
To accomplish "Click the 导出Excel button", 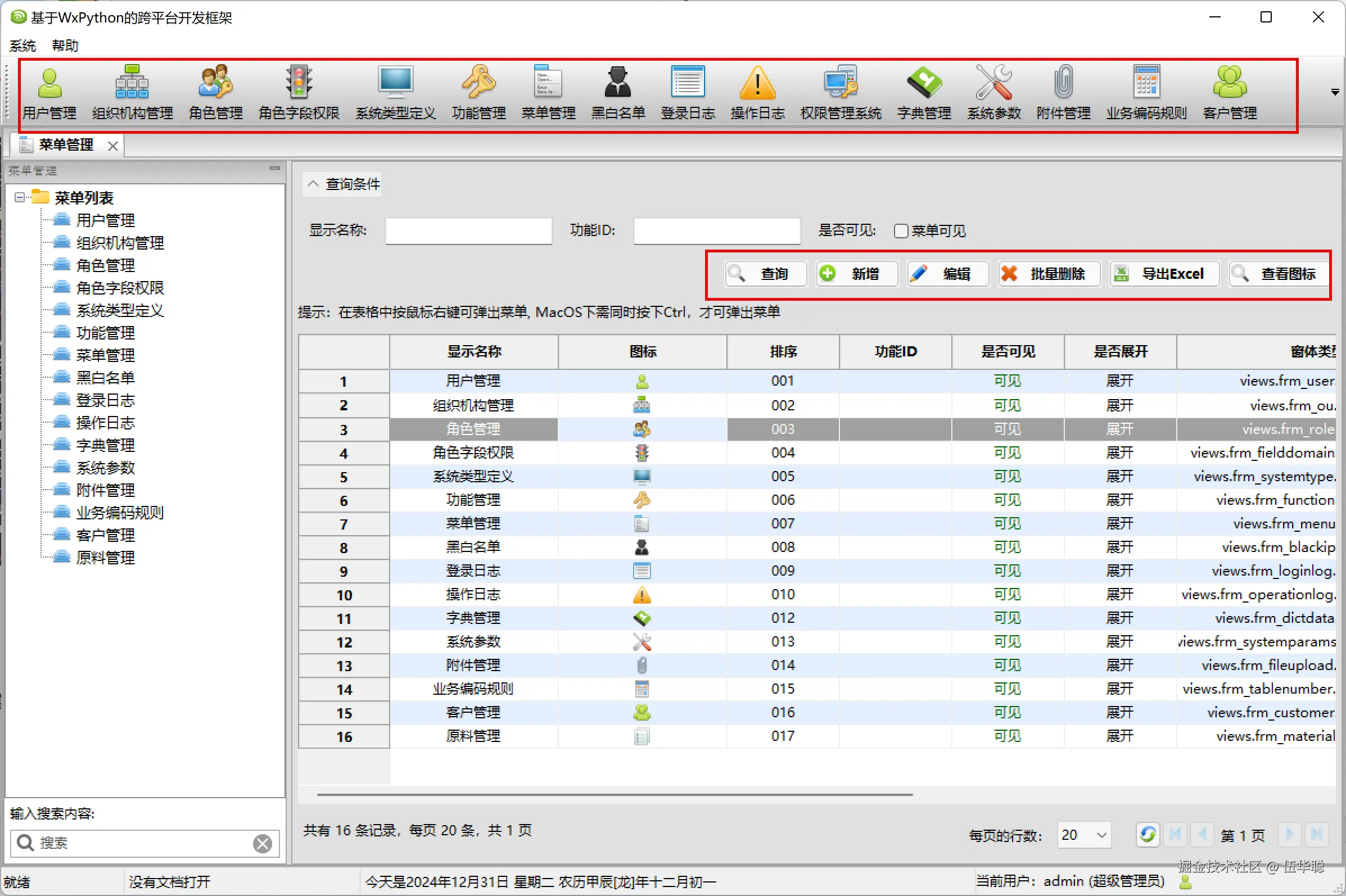I will coord(1164,274).
